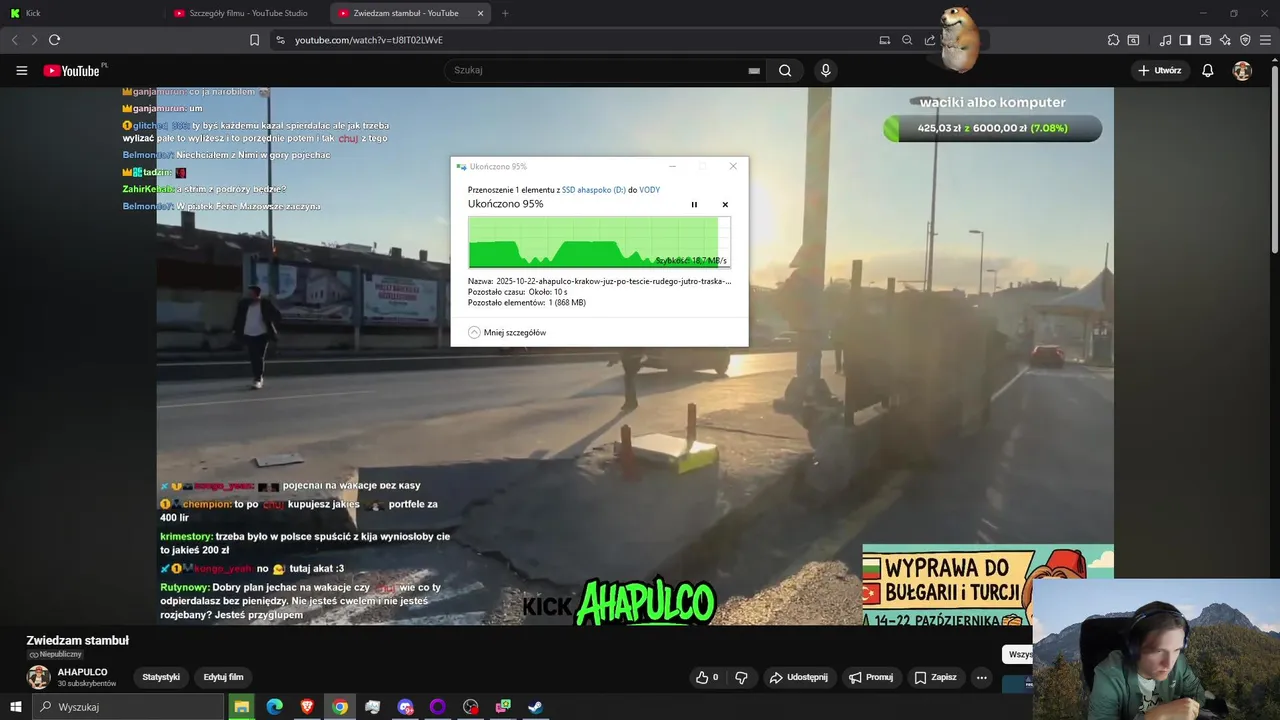Pause the file transfer
Screen dimensions: 1280x720
click(694, 204)
